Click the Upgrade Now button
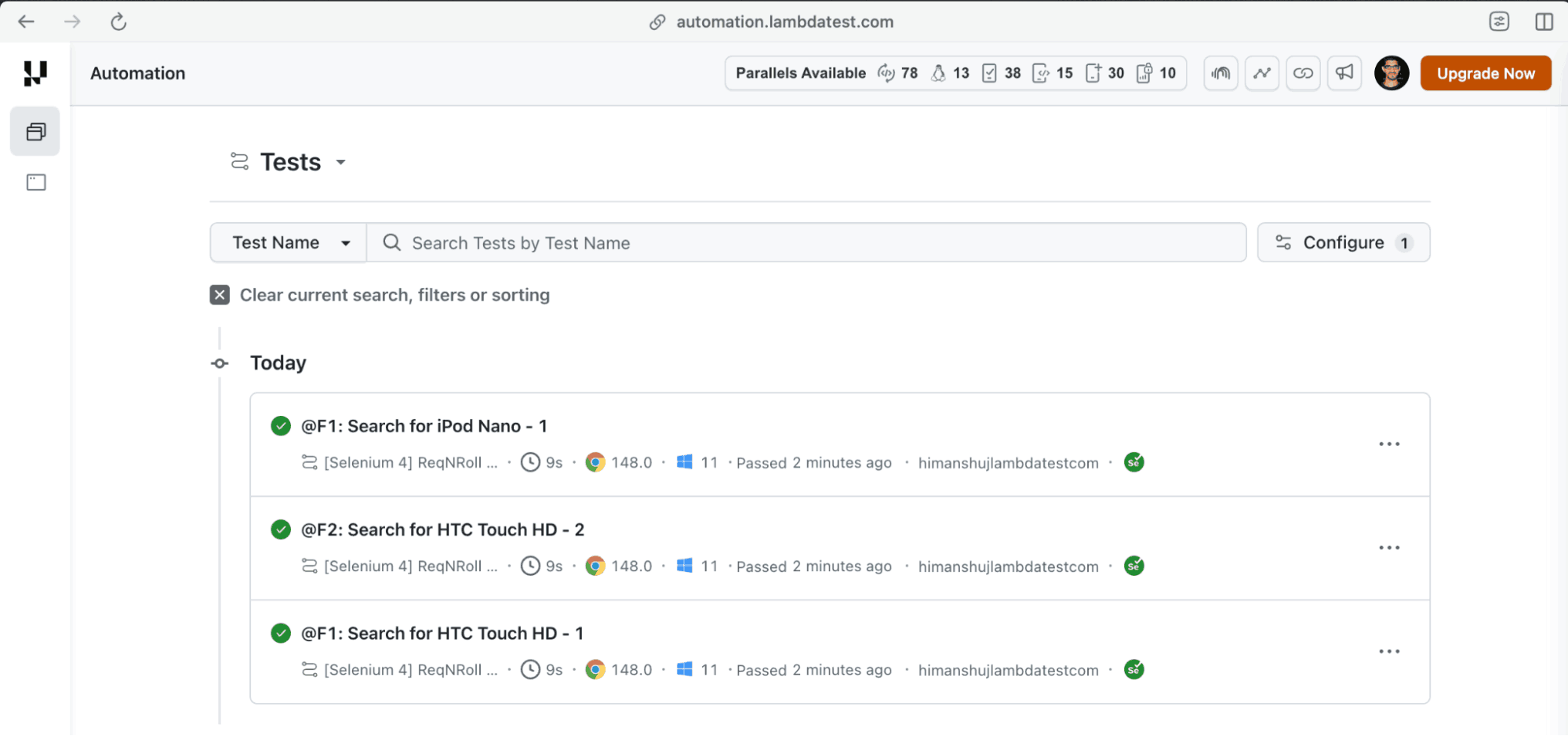 (1485, 73)
